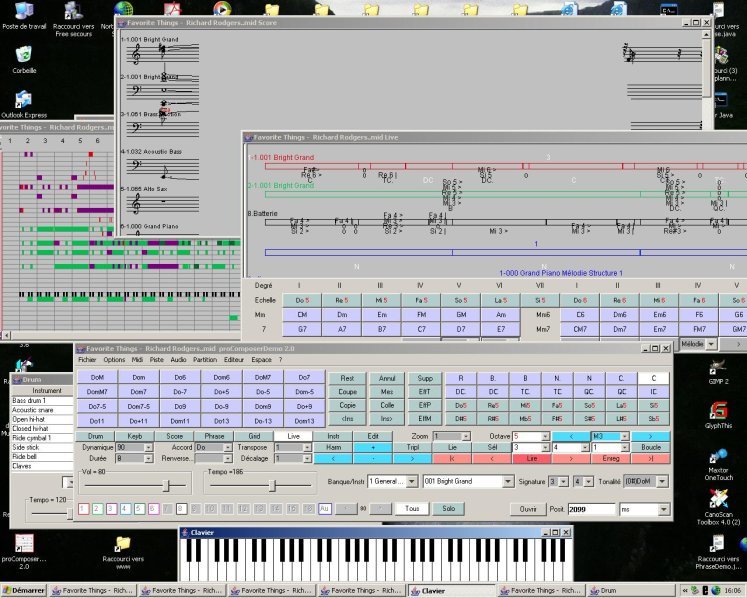This screenshot has width=747, height=598.
Task: Toggle the Au audio track button
Action: click(324, 509)
